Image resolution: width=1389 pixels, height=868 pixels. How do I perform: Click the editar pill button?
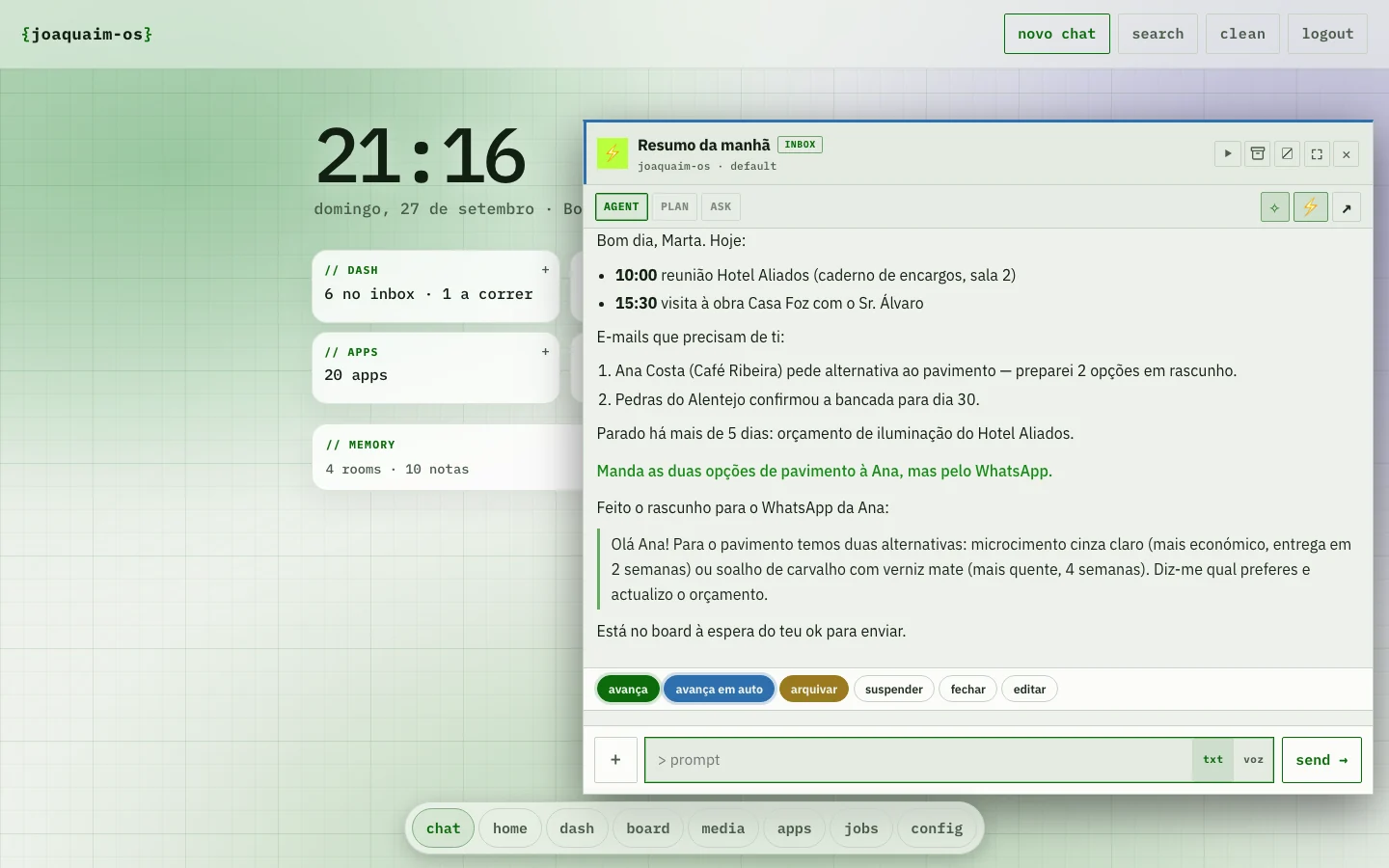[1029, 690]
